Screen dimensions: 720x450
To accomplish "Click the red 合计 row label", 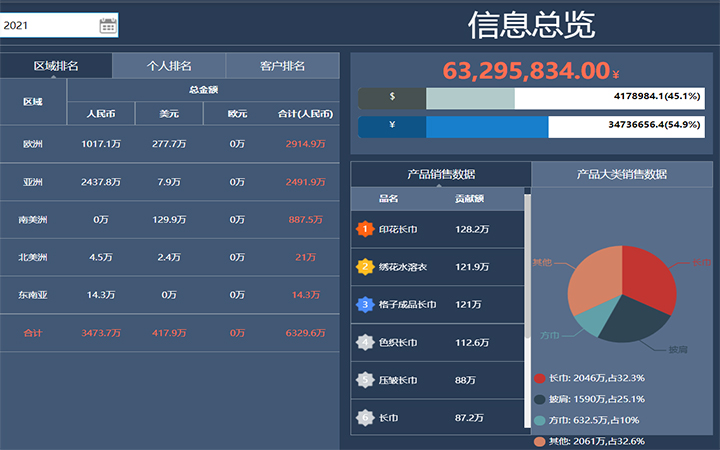I will coord(33,333).
